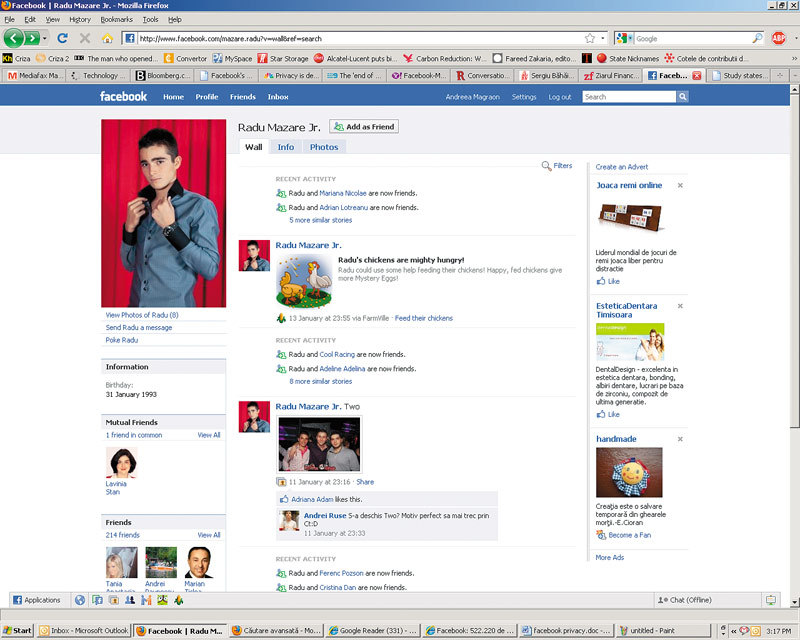800x640 pixels.
Task: Go back with the green back arrow
Action: 13,38
